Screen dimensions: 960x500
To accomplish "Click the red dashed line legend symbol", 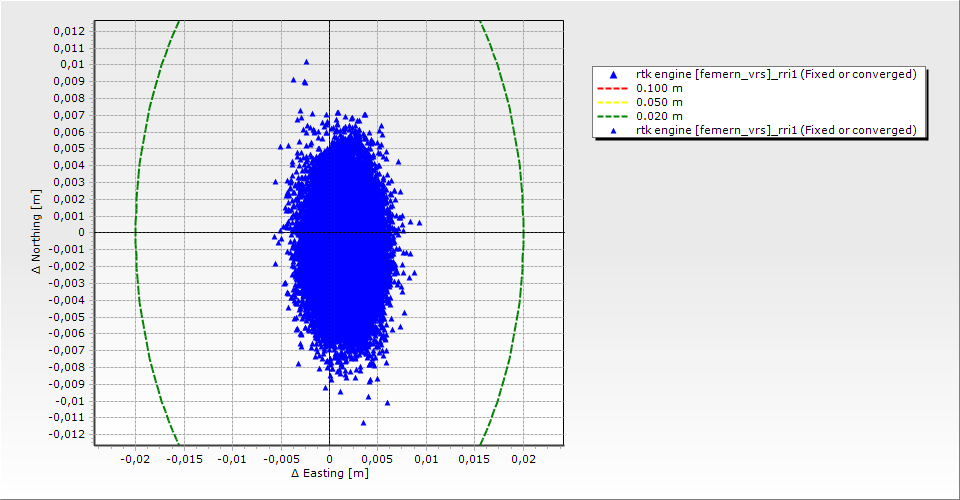I will point(613,89).
